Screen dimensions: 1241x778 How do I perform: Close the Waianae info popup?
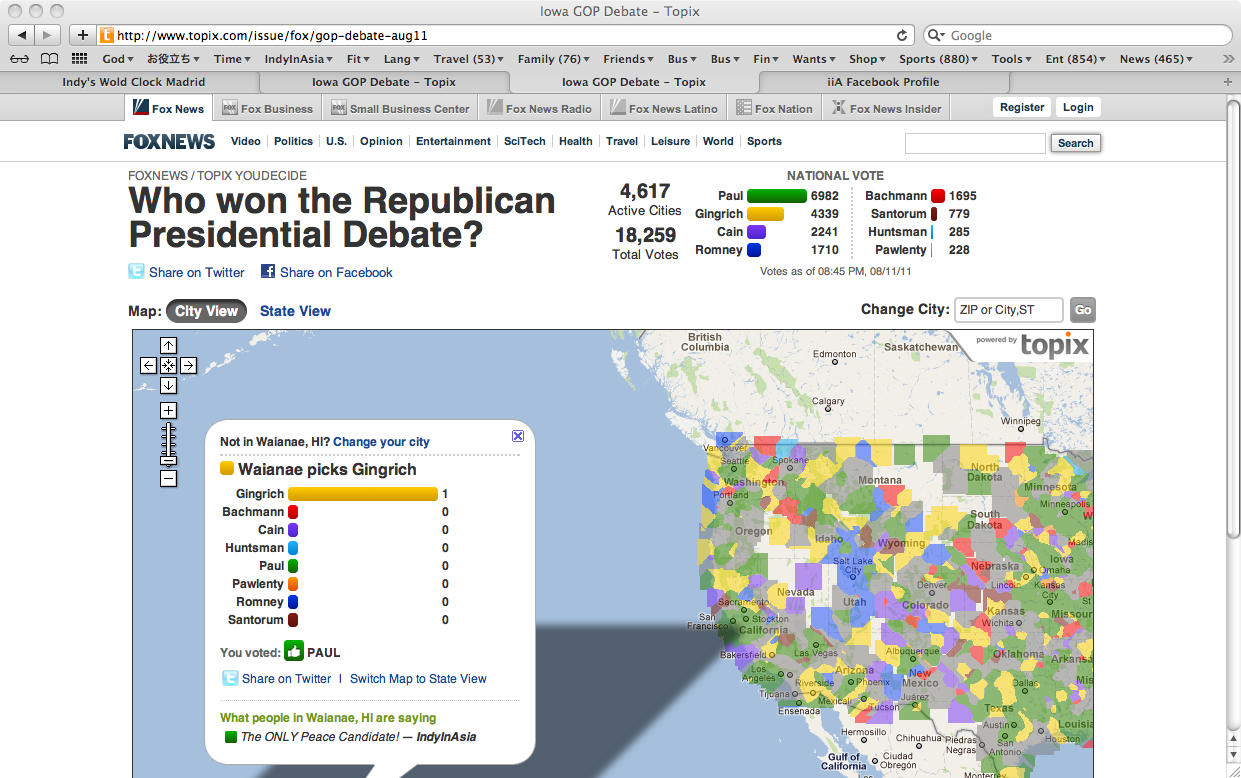(x=517, y=436)
